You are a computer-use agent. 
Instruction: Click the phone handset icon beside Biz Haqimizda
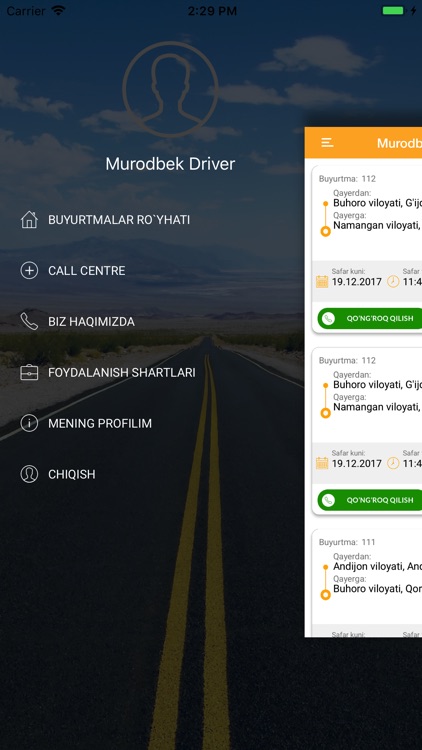pyautogui.click(x=29, y=321)
